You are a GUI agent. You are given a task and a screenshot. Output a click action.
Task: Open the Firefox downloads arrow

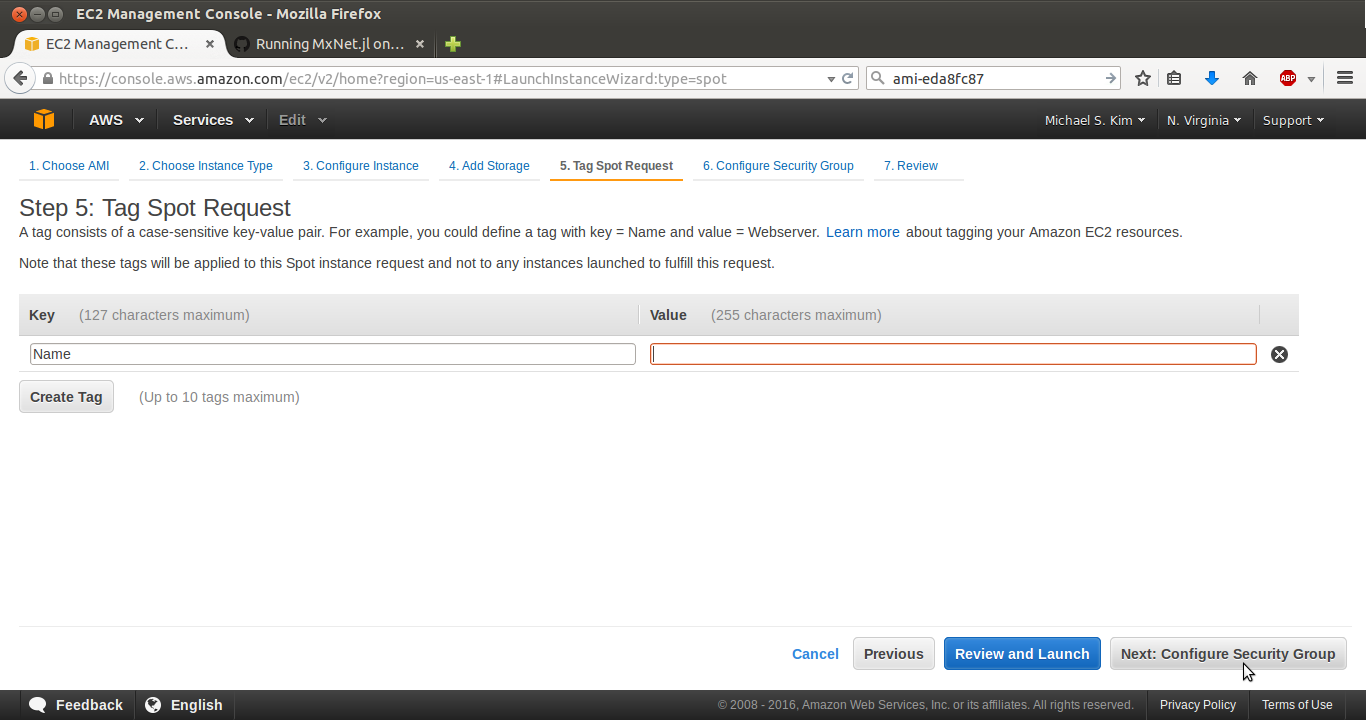1212,78
